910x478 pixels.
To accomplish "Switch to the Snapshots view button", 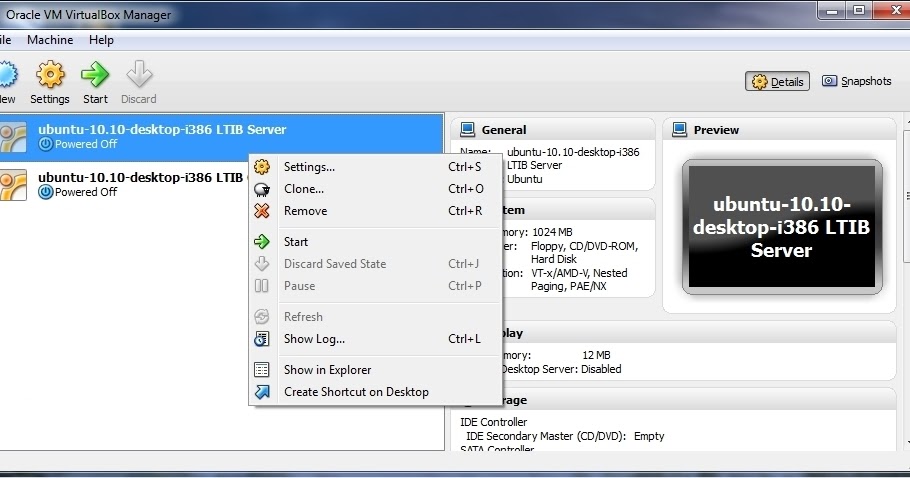I will coord(857,81).
